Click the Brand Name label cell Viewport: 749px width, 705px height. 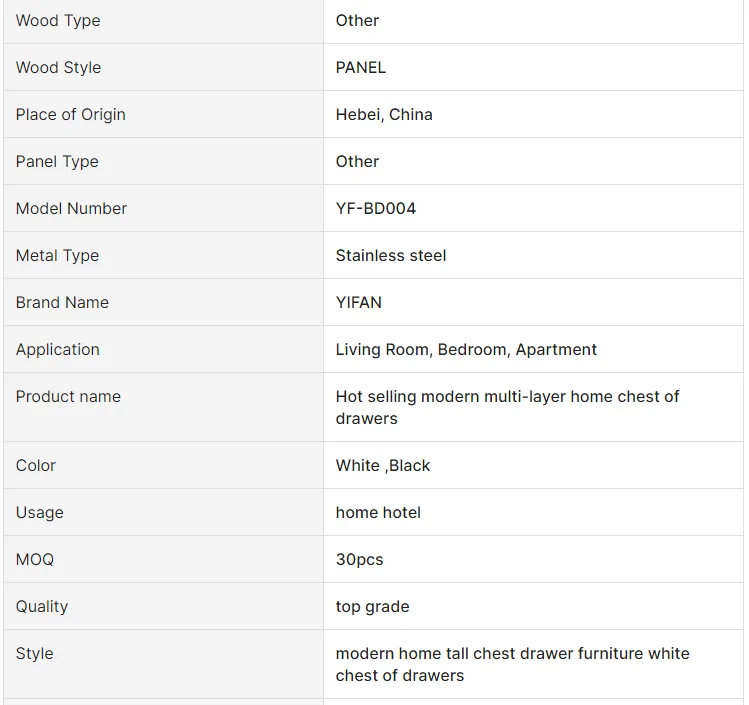[x=62, y=303]
